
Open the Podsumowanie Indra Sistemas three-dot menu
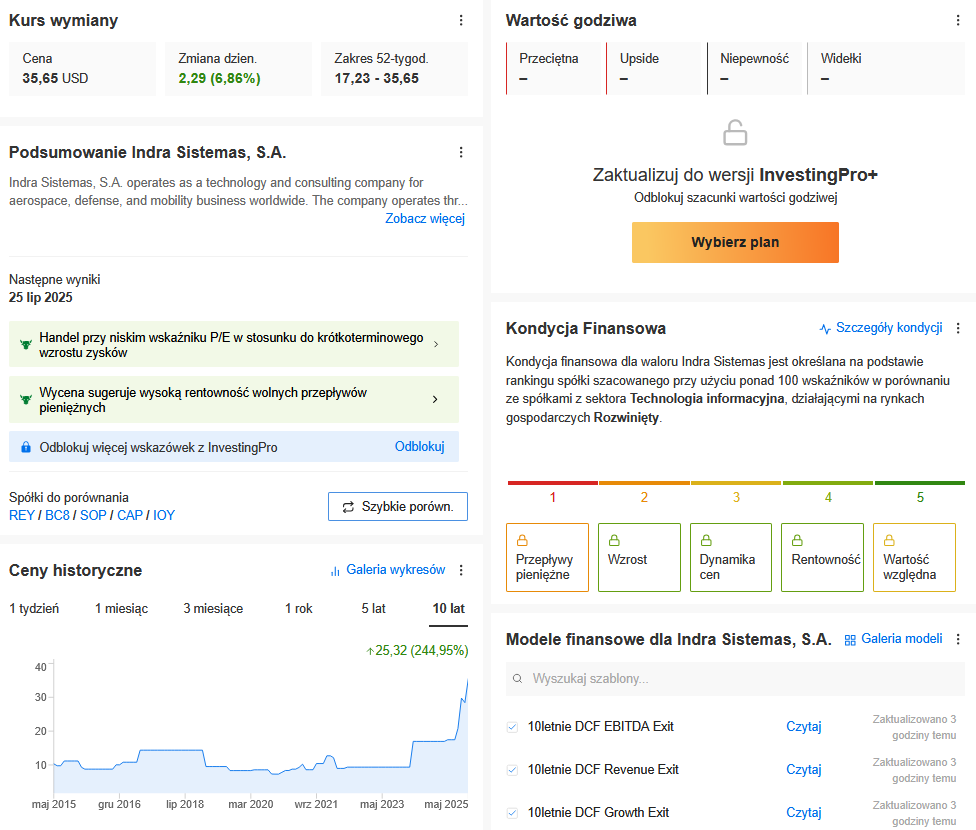coord(461,153)
